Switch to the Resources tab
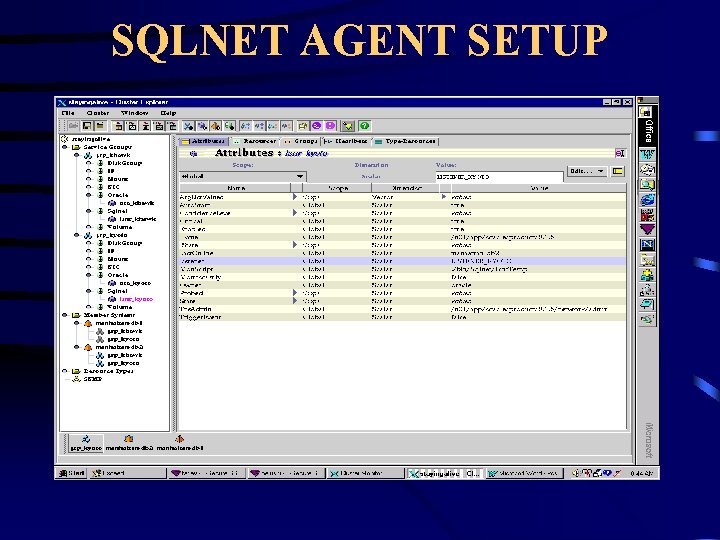 point(255,141)
